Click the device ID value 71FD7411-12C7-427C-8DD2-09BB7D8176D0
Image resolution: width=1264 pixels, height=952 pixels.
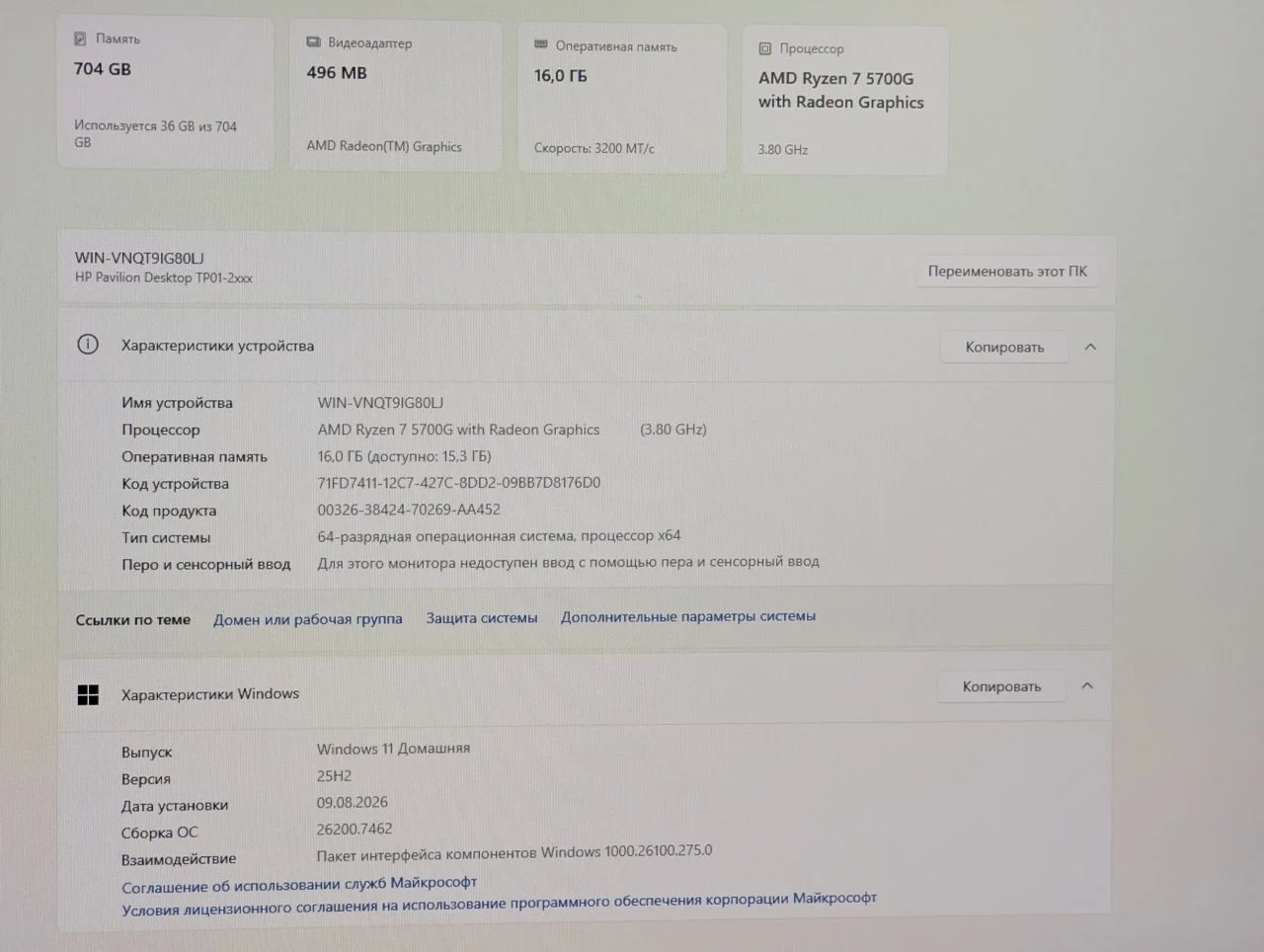[459, 483]
